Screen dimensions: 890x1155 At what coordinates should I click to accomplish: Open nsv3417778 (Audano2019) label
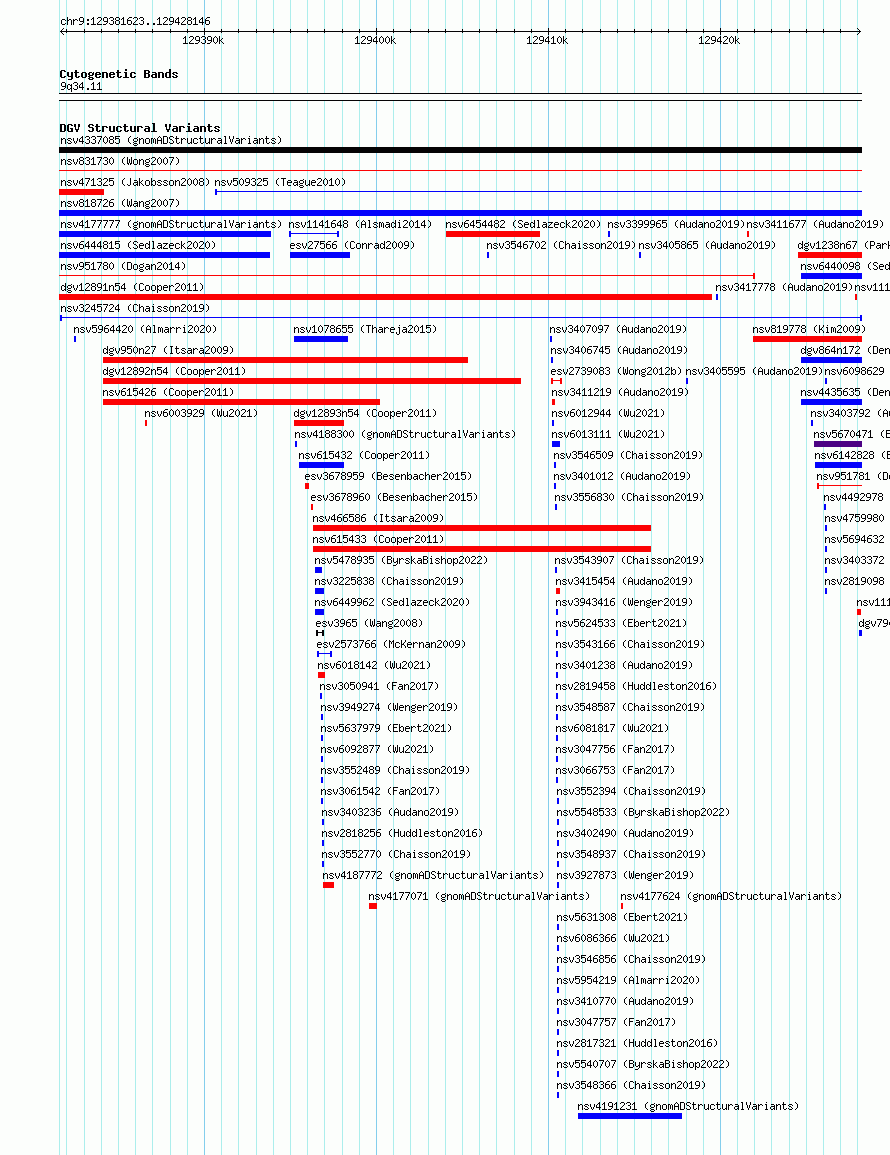784,287
